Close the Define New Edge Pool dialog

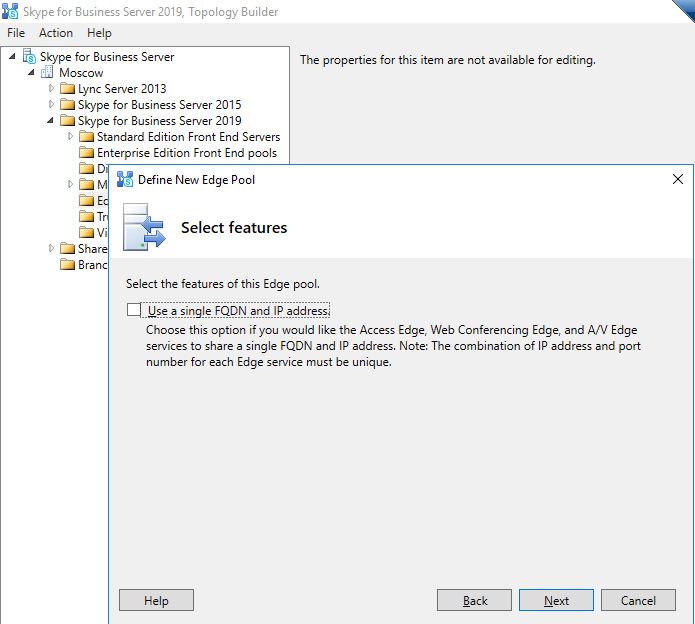(678, 179)
